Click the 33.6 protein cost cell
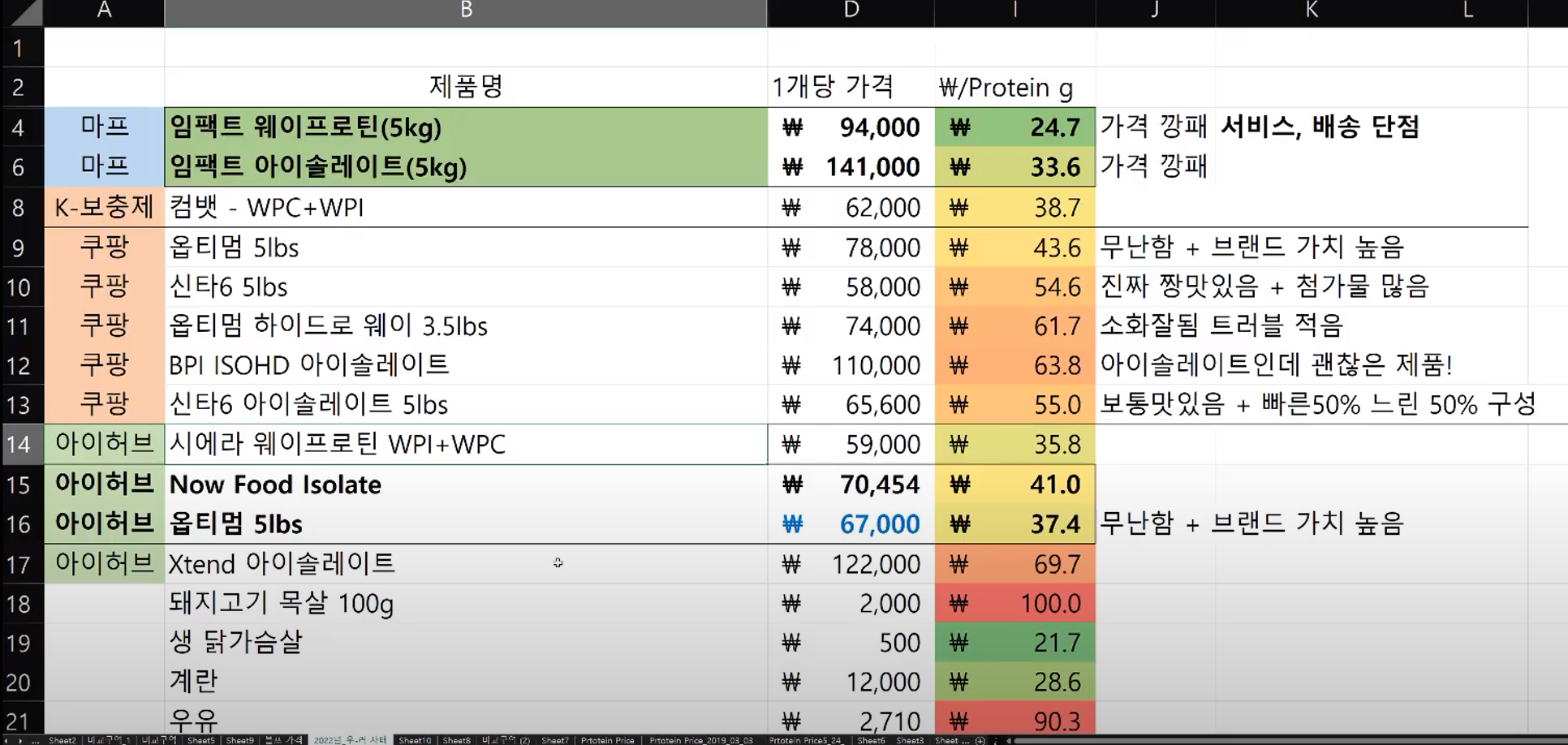 click(x=1014, y=167)
